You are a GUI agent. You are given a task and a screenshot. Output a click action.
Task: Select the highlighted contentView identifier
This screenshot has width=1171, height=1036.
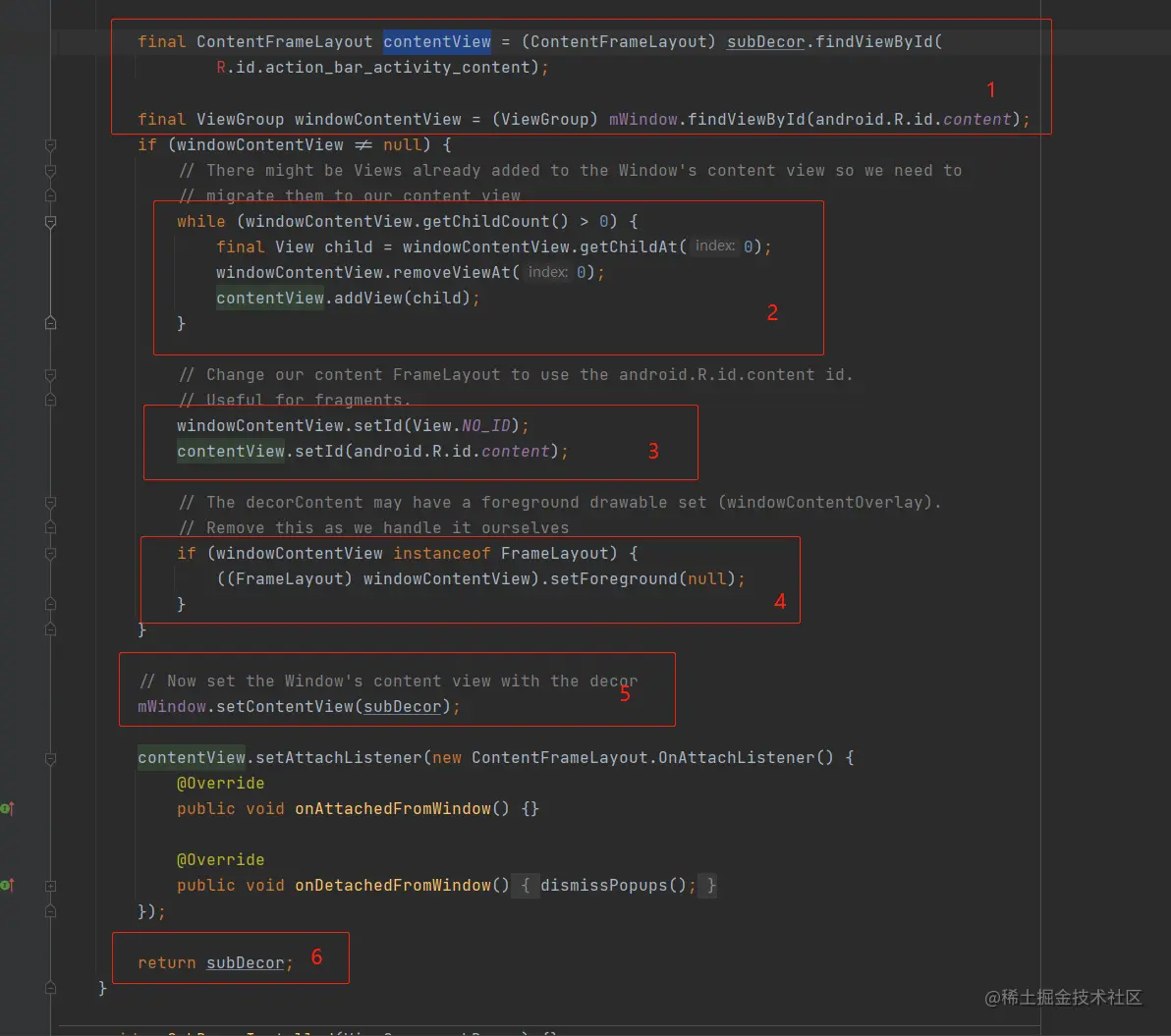click(x=437, y=41)
